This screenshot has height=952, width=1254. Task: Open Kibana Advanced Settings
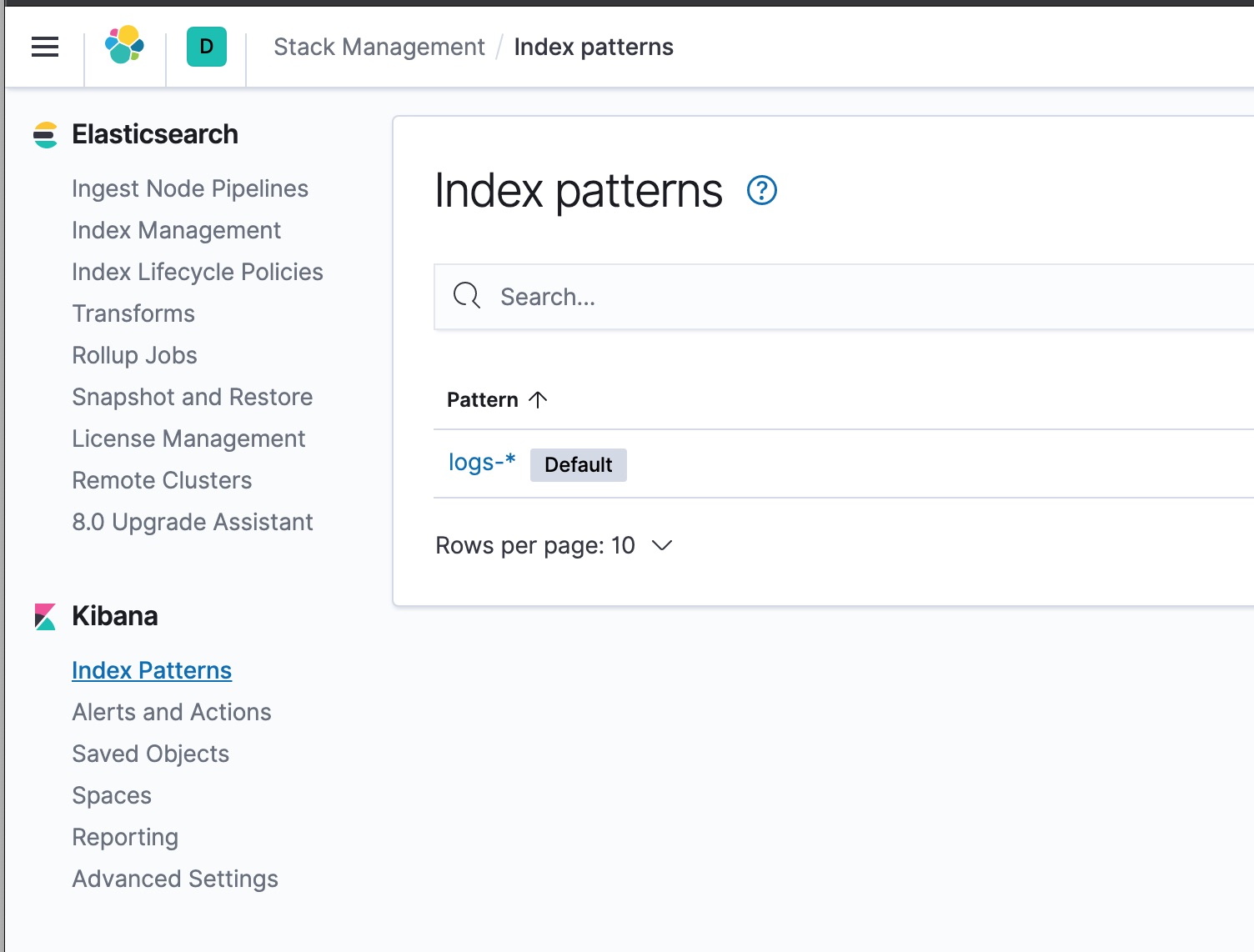tap(174, 879)
